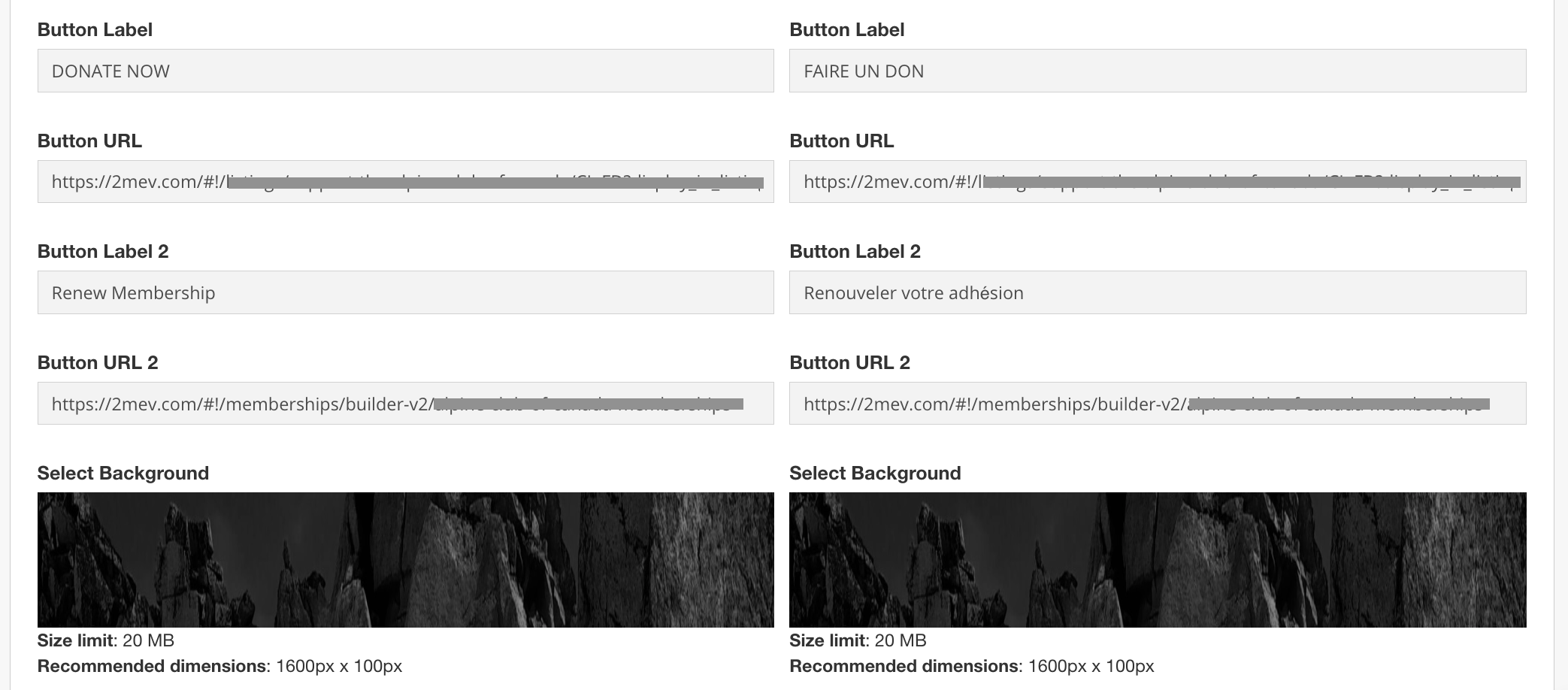Click Button URL heading under DONATE NOW field
Image resolution: width=1568 pixels, height=690 pixels.
tap(89, 141)
